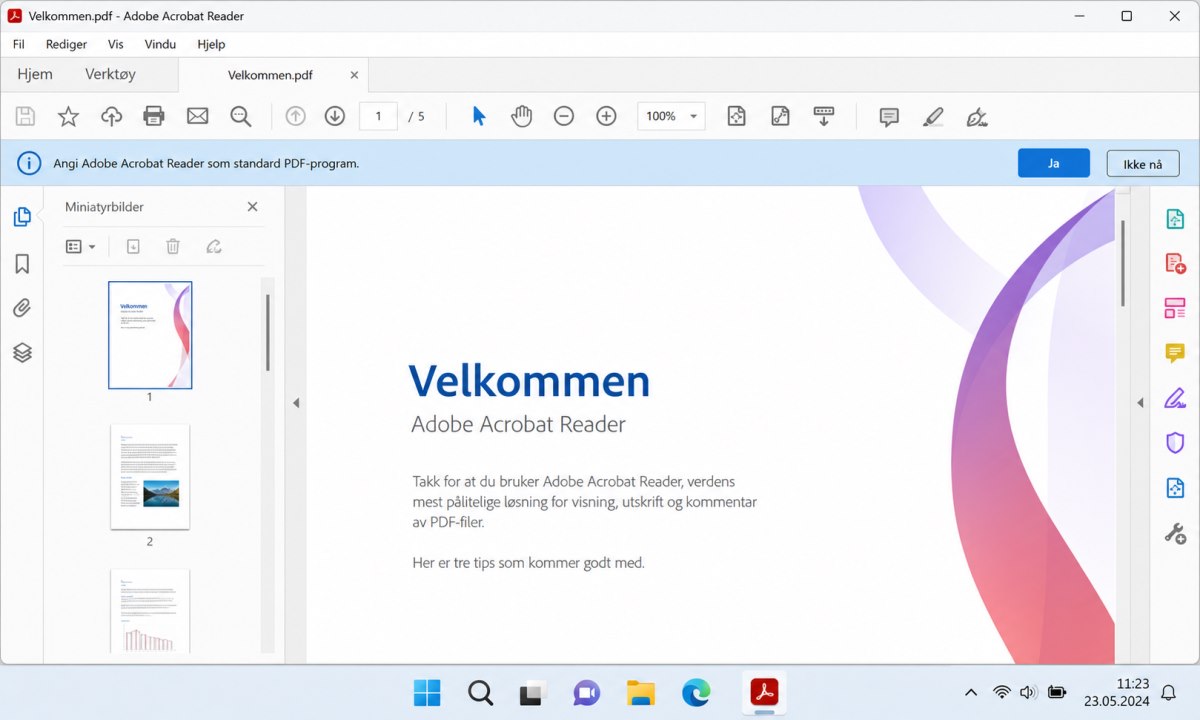Open Compress PDF tool in right rail
The width and height of the screenshot is (1200, 720).
(1175, 488)
